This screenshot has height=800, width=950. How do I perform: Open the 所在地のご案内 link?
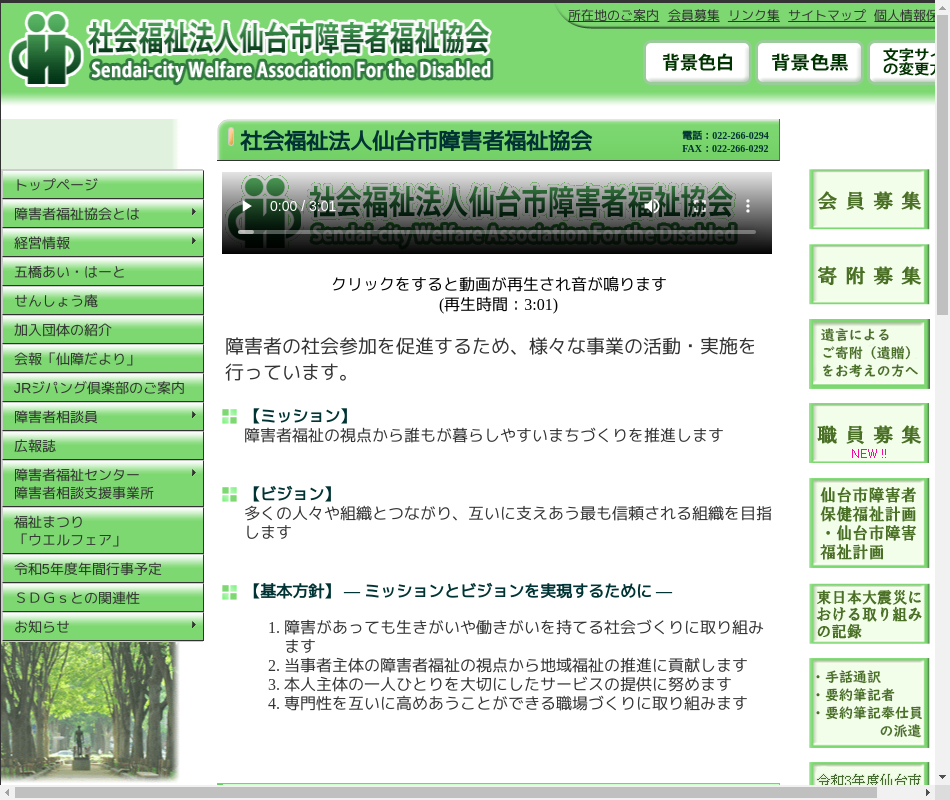pyautogui.click(x=613, y=15)
